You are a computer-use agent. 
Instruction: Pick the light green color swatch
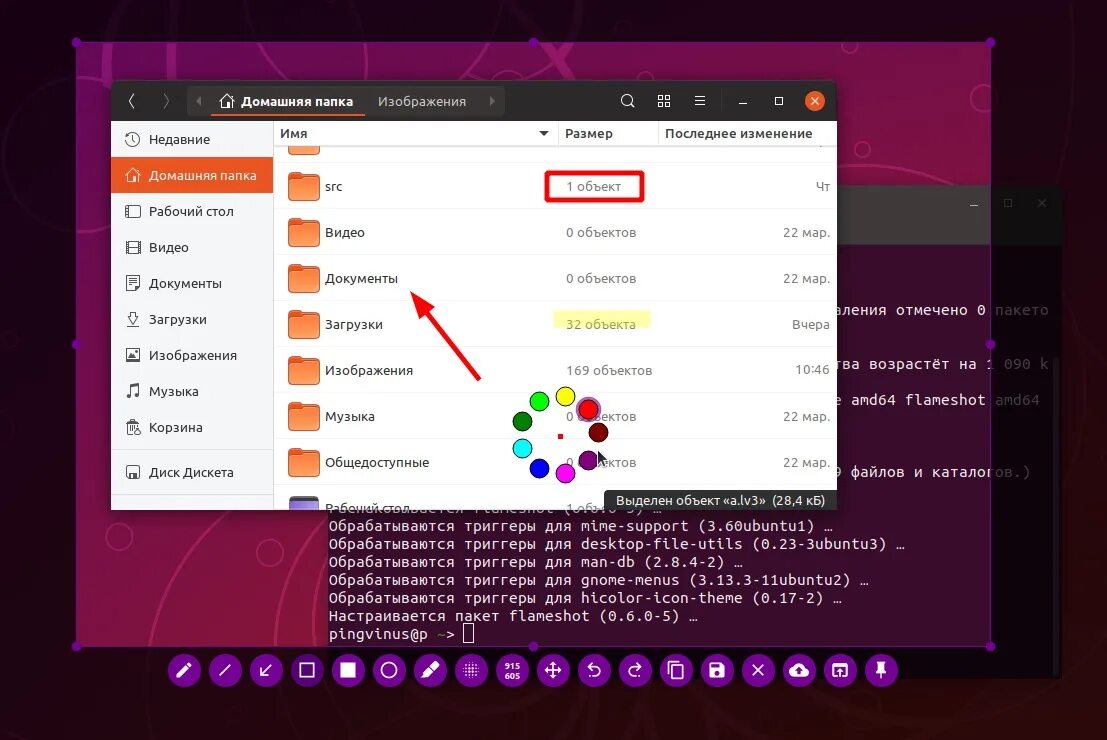tap(539, 401)
